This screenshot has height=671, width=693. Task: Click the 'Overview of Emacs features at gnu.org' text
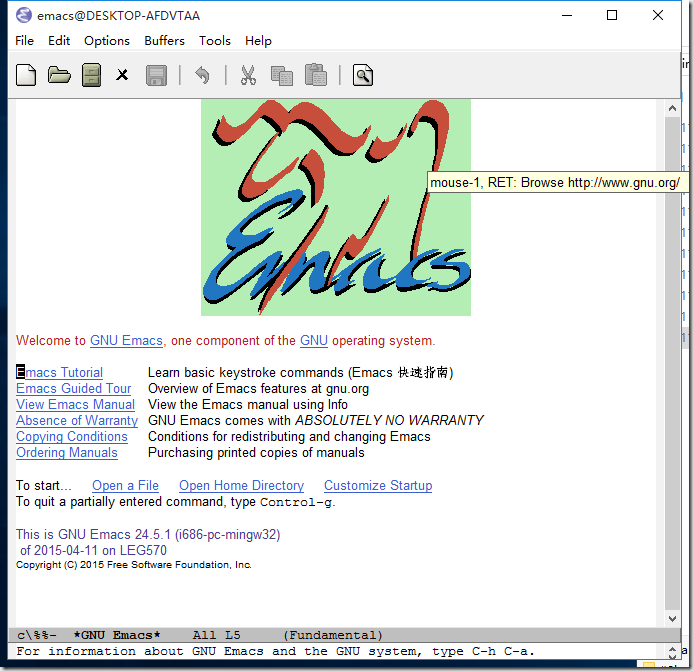point(258,388)
